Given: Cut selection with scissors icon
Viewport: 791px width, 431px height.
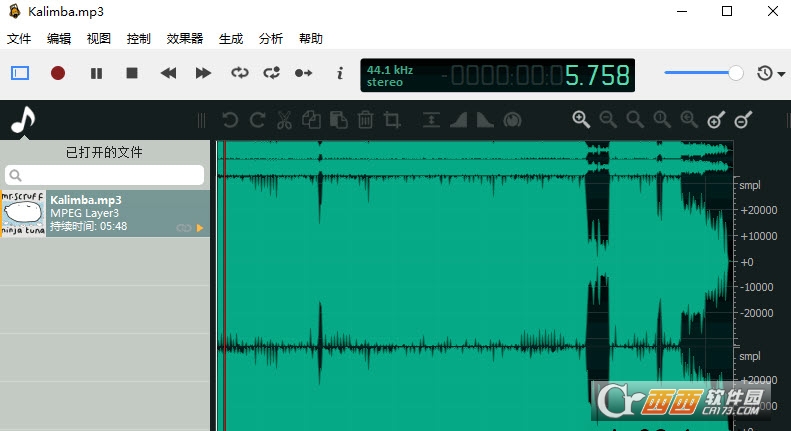Looking at the screenshot, I should click(x=285, y=120).
